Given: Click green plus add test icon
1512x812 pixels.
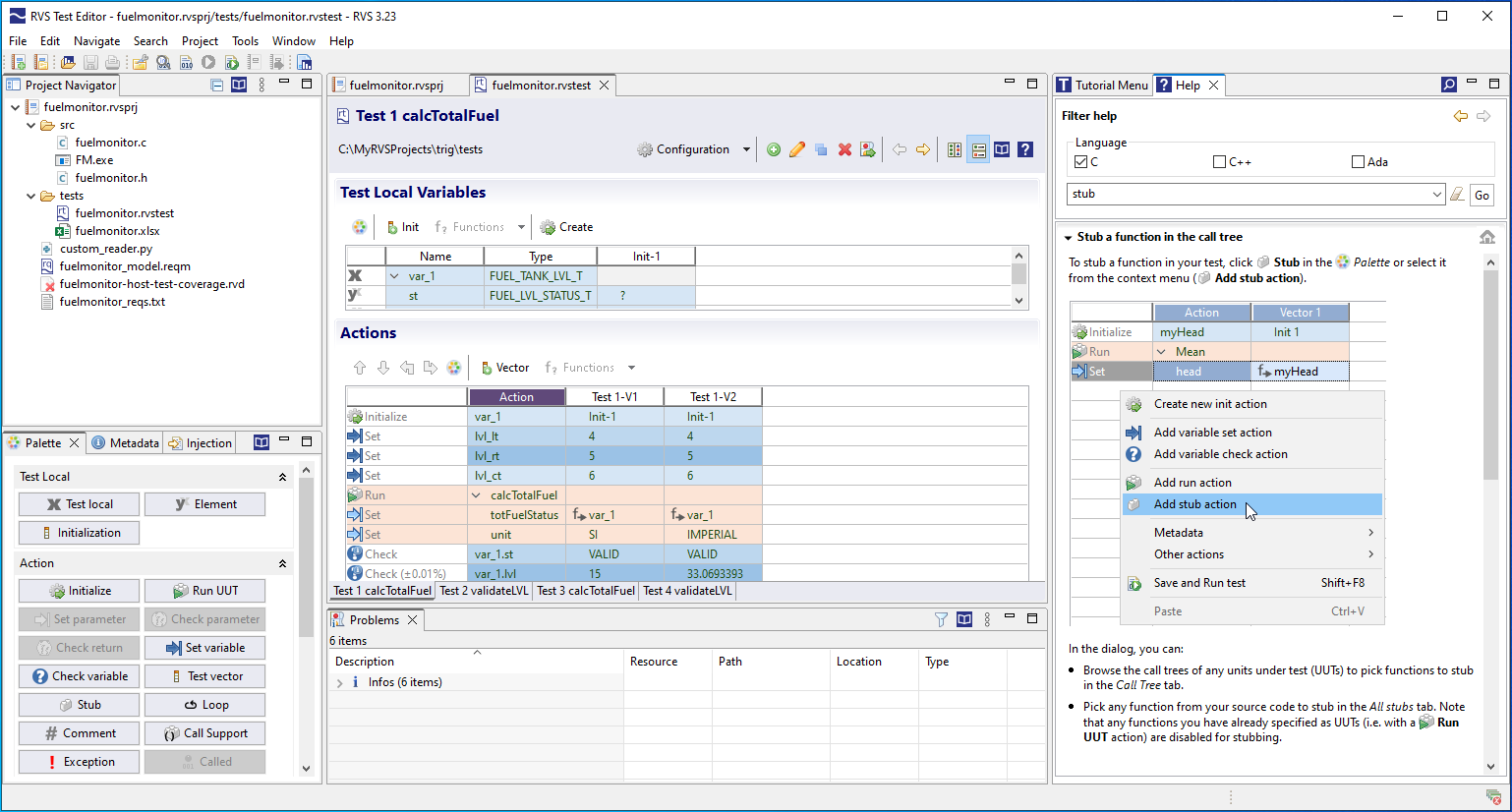Looking at the screenshot, I should 774,149.
